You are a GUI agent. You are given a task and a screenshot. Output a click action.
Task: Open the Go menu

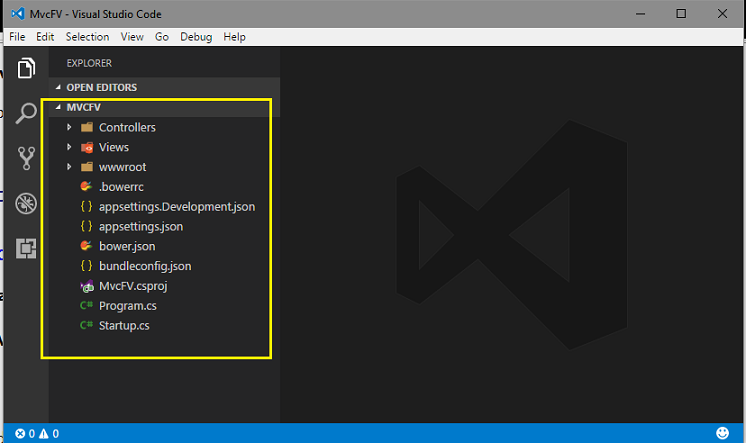[162, 37]
